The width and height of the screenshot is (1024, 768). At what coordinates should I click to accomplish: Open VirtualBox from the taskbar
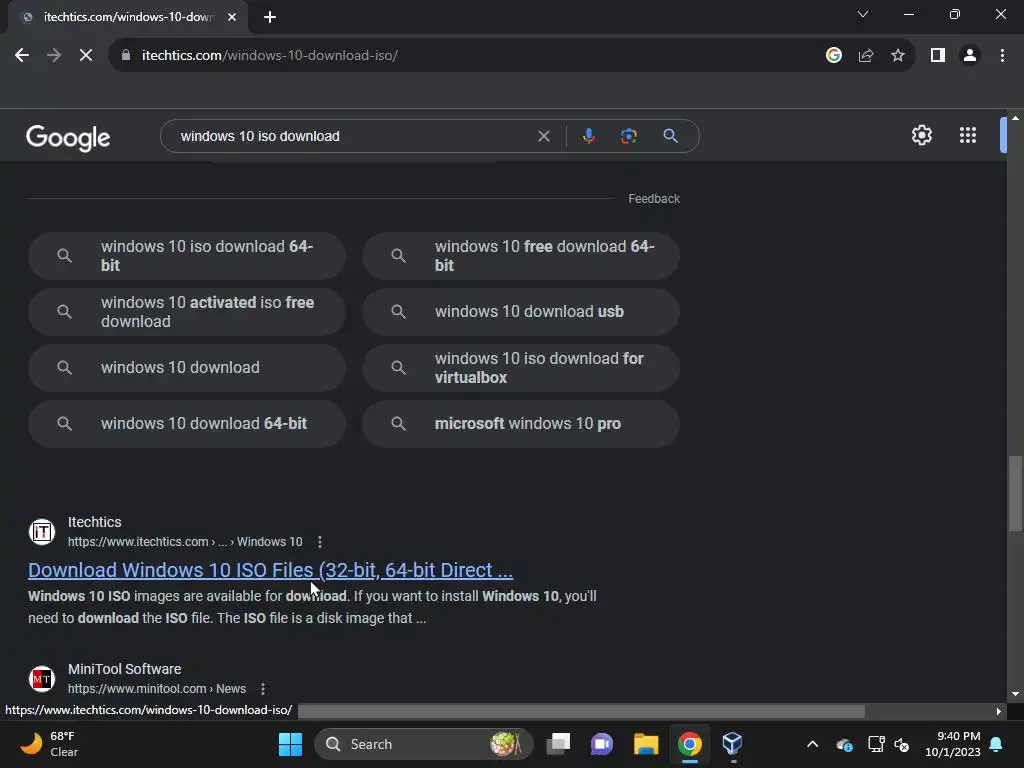(x=732, y=744)
